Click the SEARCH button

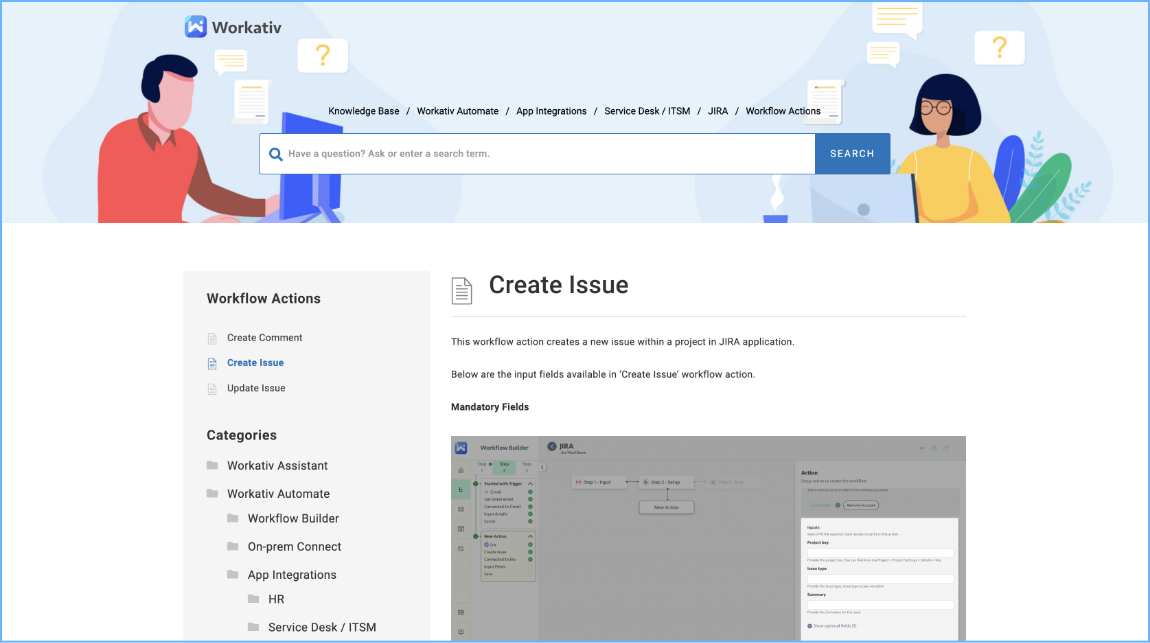point(852,154)
